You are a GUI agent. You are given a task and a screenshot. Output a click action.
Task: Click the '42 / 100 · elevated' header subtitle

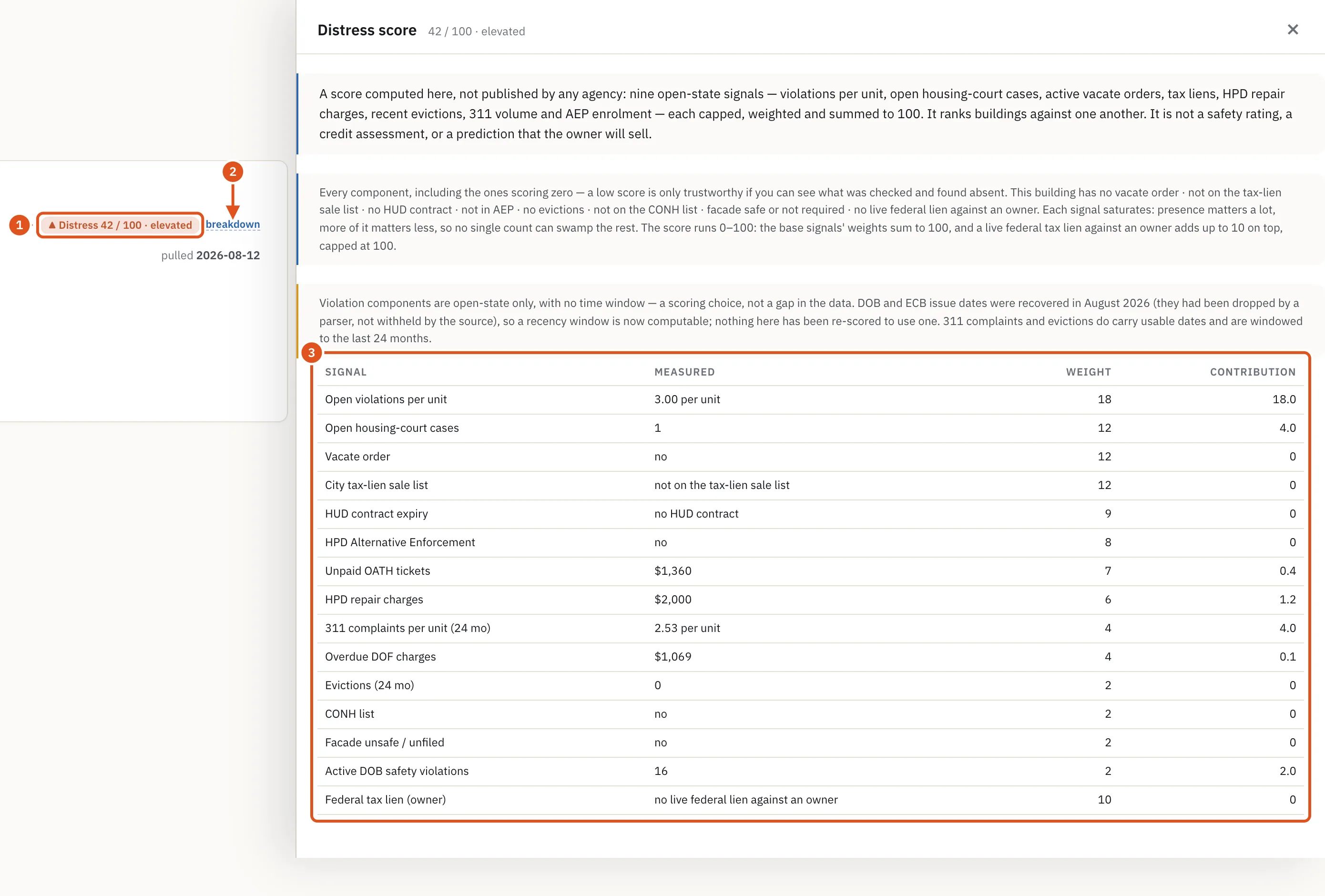(477, 31)
